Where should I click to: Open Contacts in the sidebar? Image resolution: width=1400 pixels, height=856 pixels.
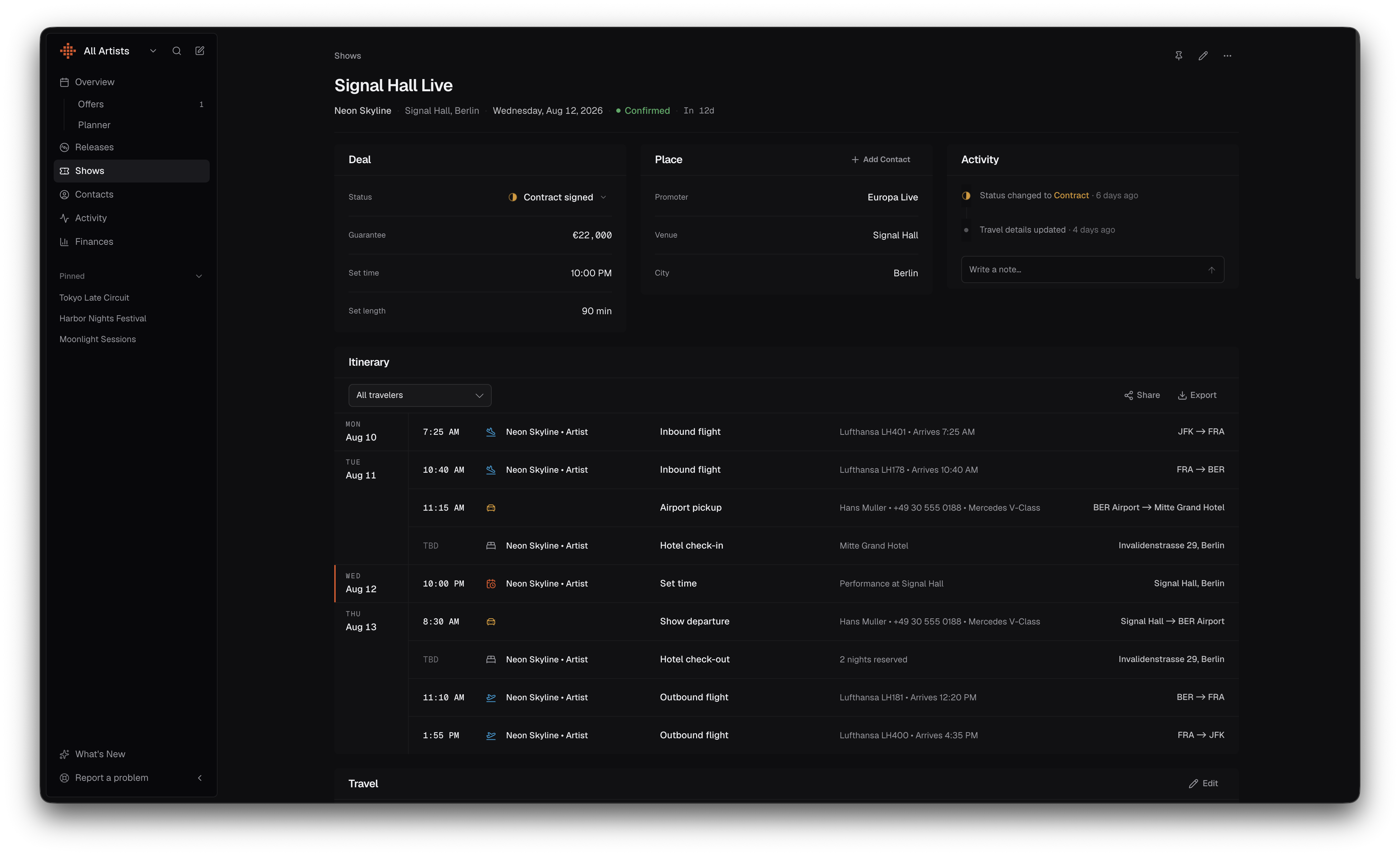click(x=131, y=195)
